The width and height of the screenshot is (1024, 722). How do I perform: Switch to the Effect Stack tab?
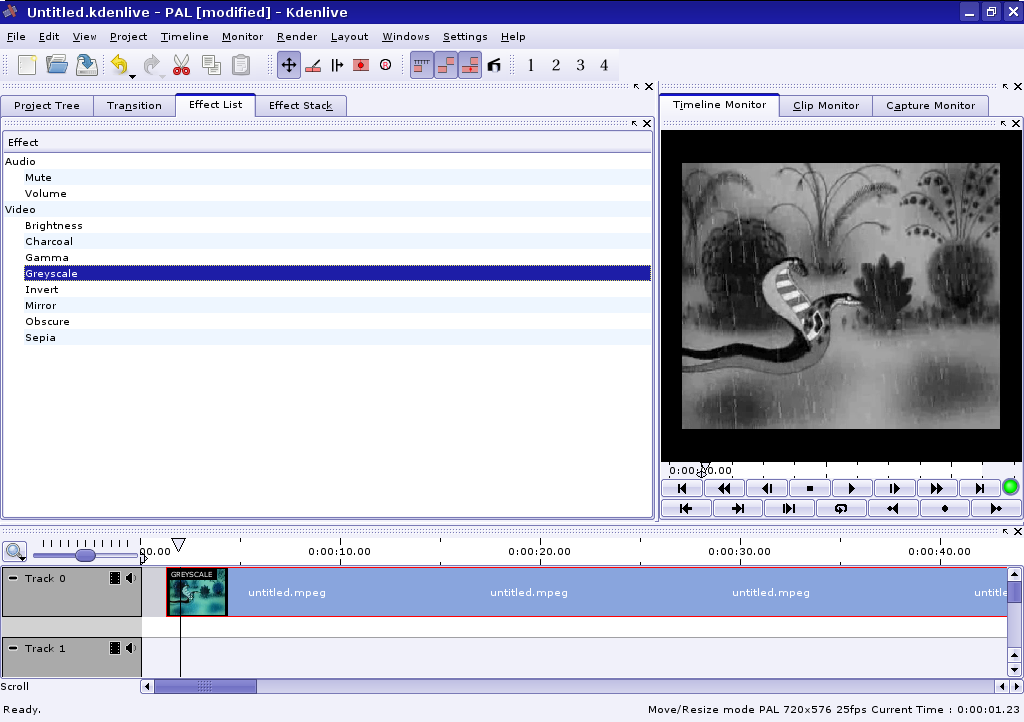click(x=300, y=106)
